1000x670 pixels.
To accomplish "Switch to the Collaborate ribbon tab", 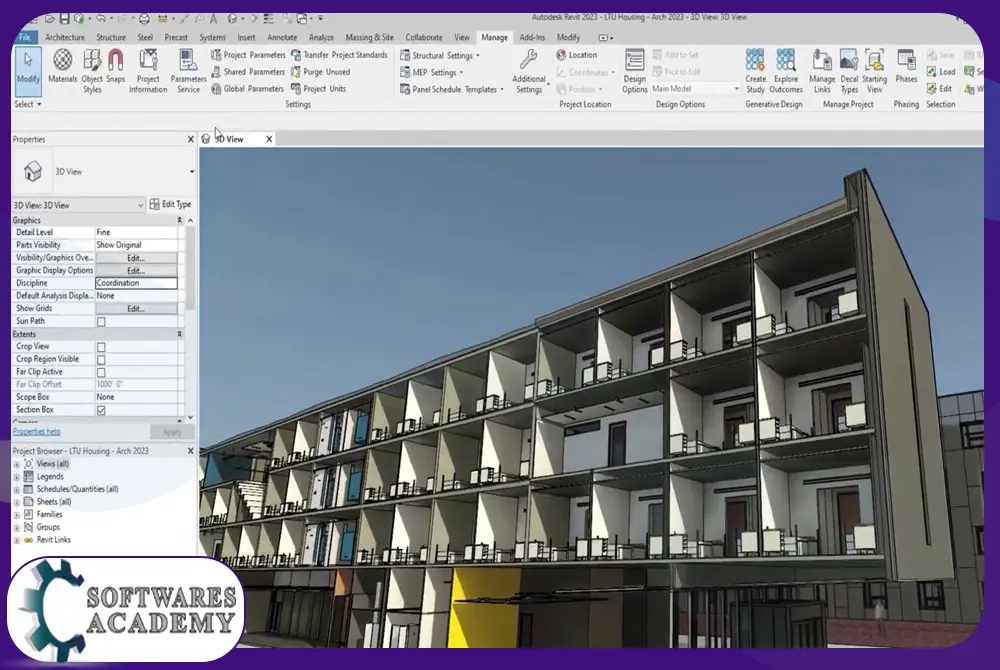I will pyautogui.click(x=424, y=38).
